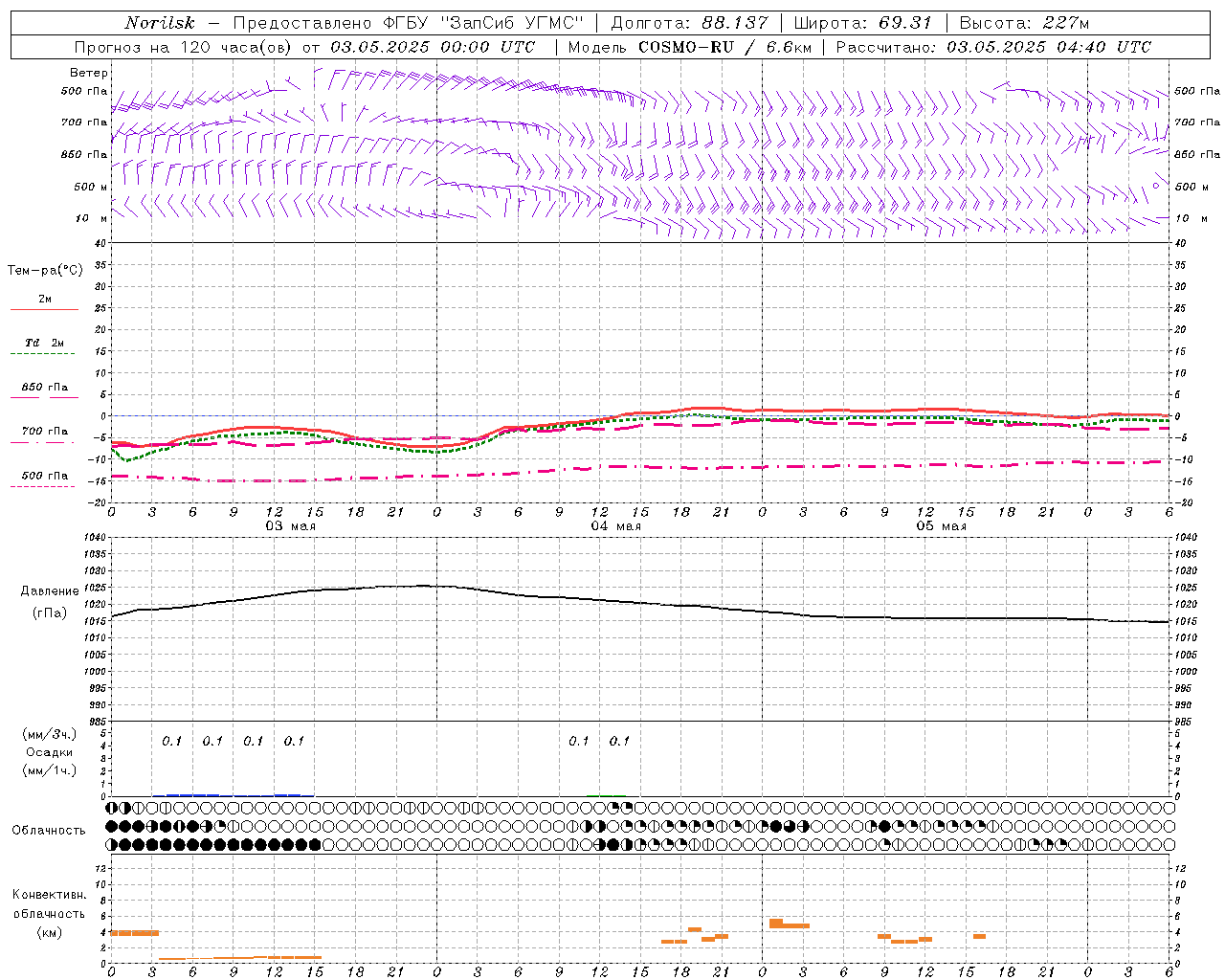Click the '05 мая' date label
1225x980 pixels.
(941, 526)
